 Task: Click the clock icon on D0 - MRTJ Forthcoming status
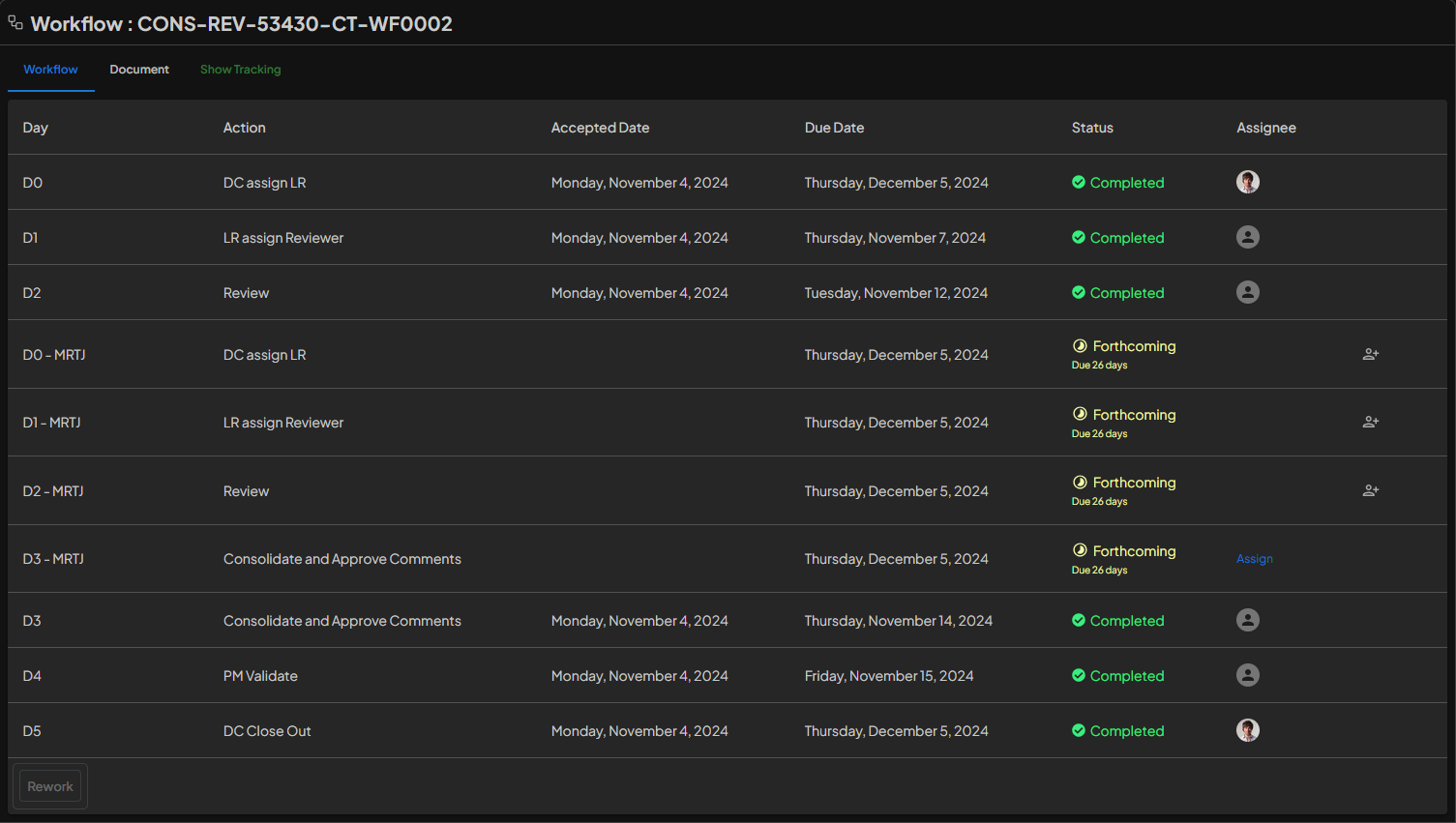(x=1079, y=345)
